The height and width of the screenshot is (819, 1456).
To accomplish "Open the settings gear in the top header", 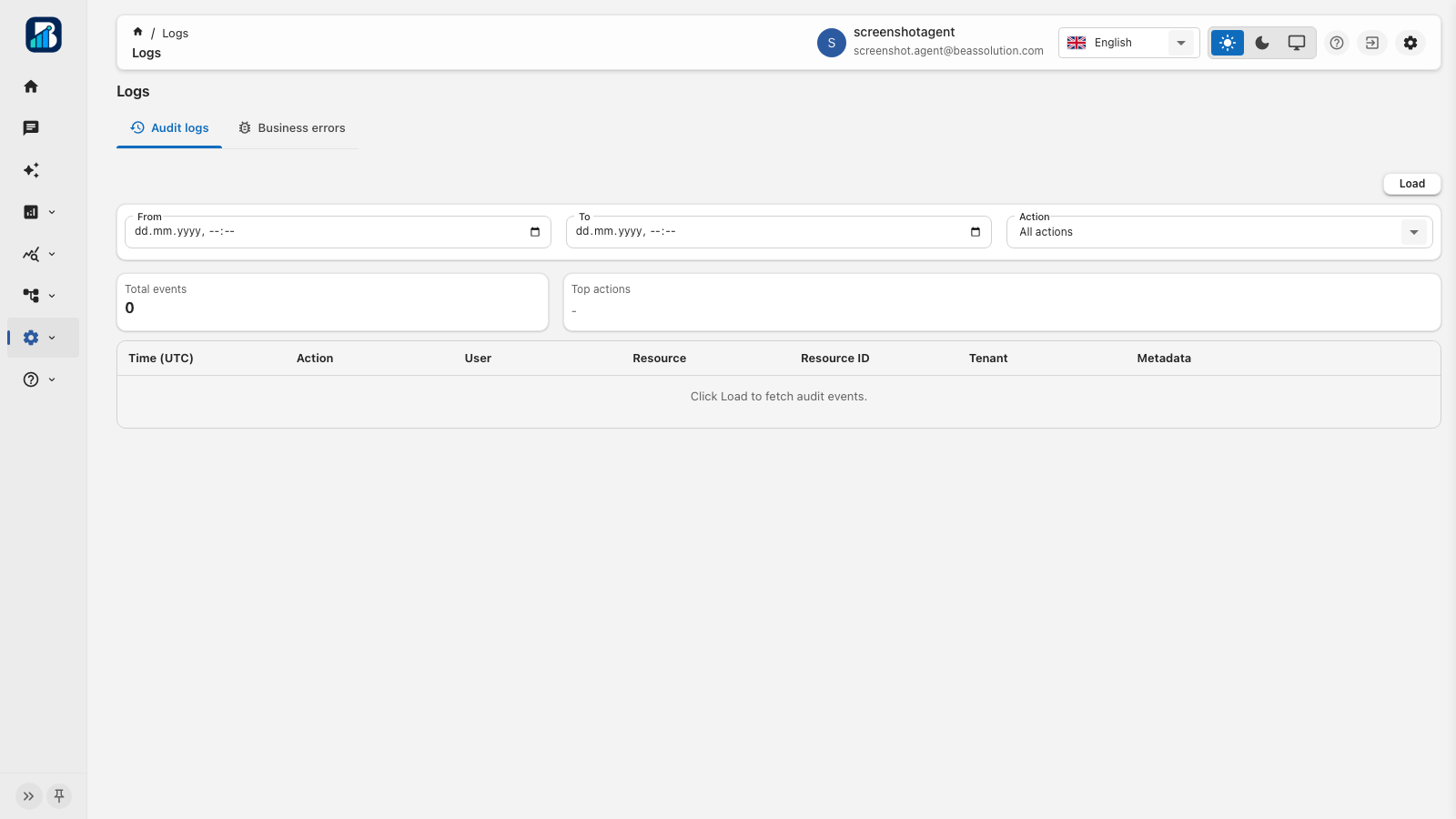I will [1410, 43].
